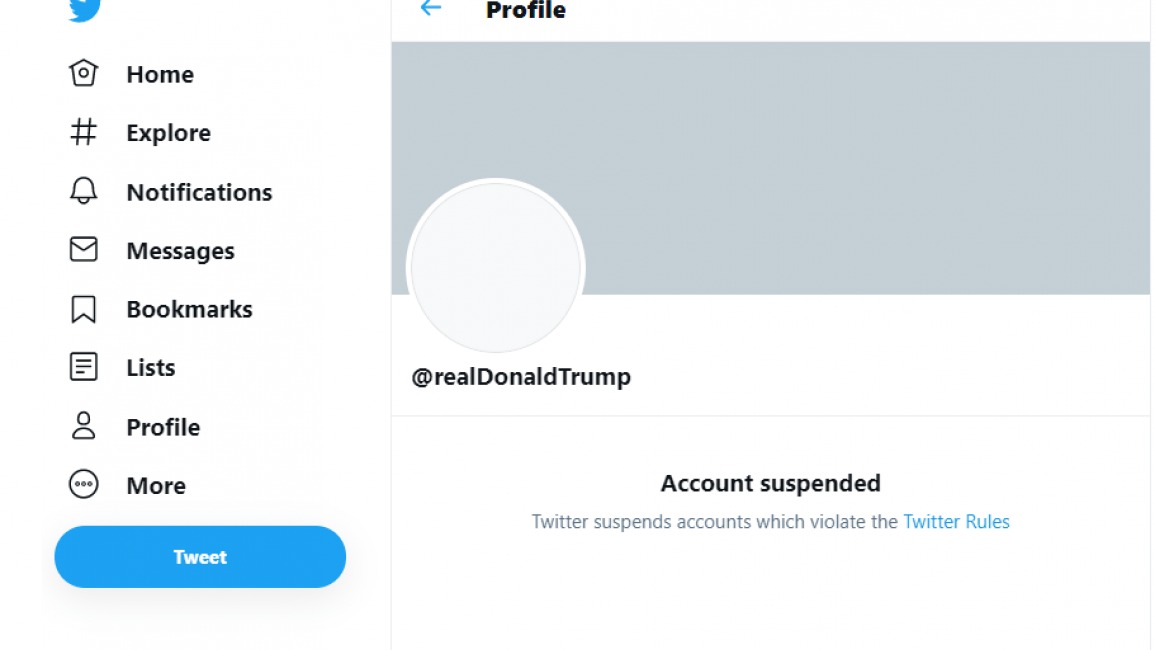Viewport: 1155px width, 650px height.
Task: Click the Twitter bird logo
Action: pos(84,10)
